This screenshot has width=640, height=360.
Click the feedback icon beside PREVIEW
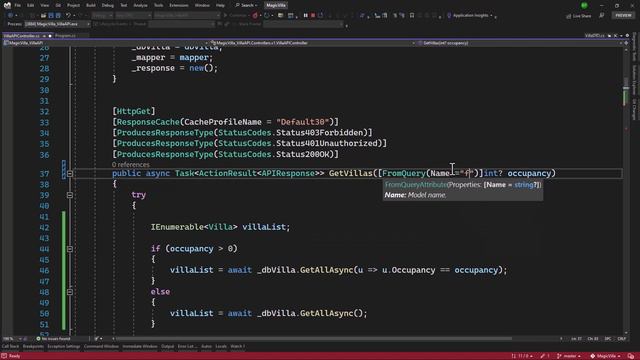tap(602, 16)
